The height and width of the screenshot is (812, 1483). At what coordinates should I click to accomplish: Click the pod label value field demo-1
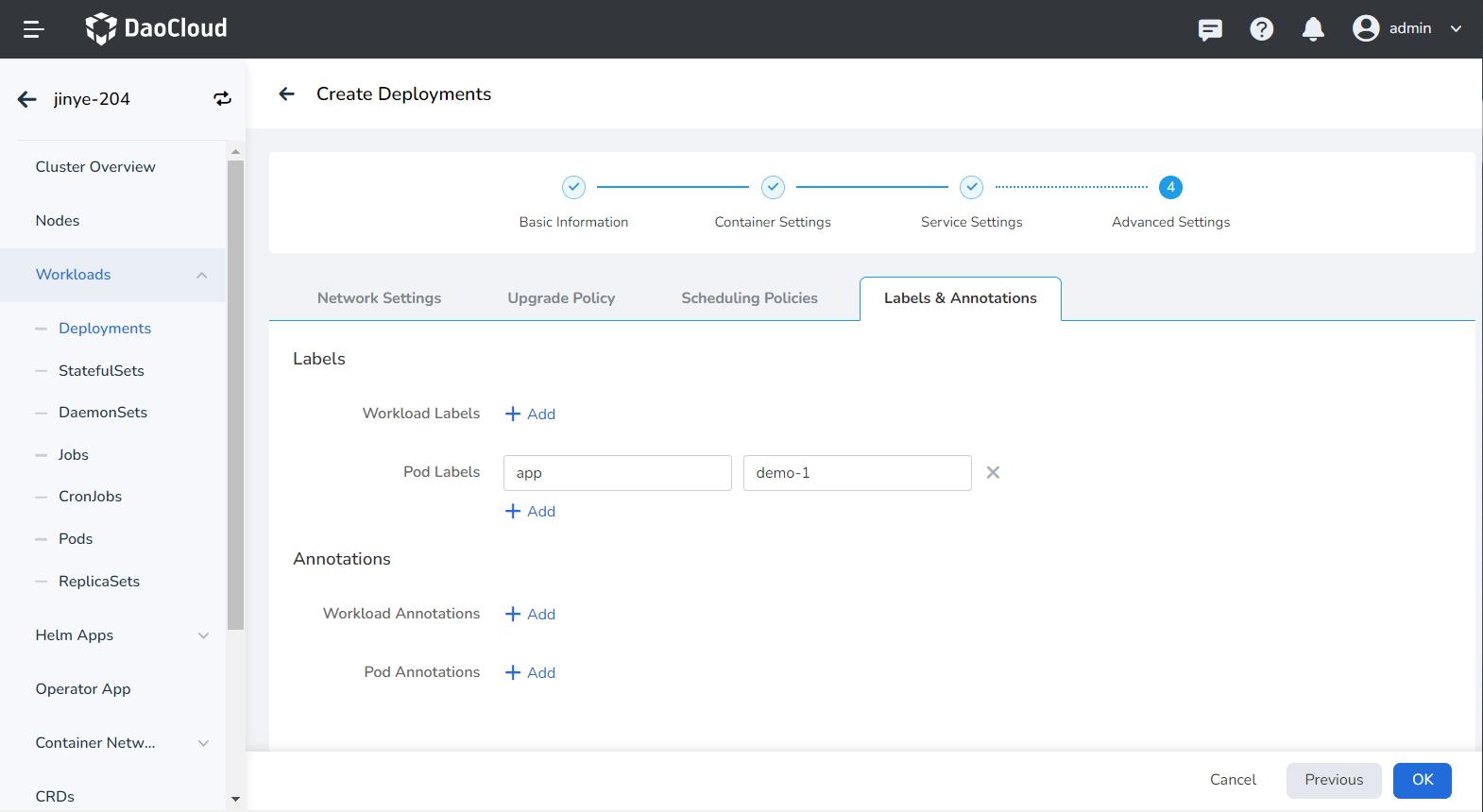(x=857, y=473)
